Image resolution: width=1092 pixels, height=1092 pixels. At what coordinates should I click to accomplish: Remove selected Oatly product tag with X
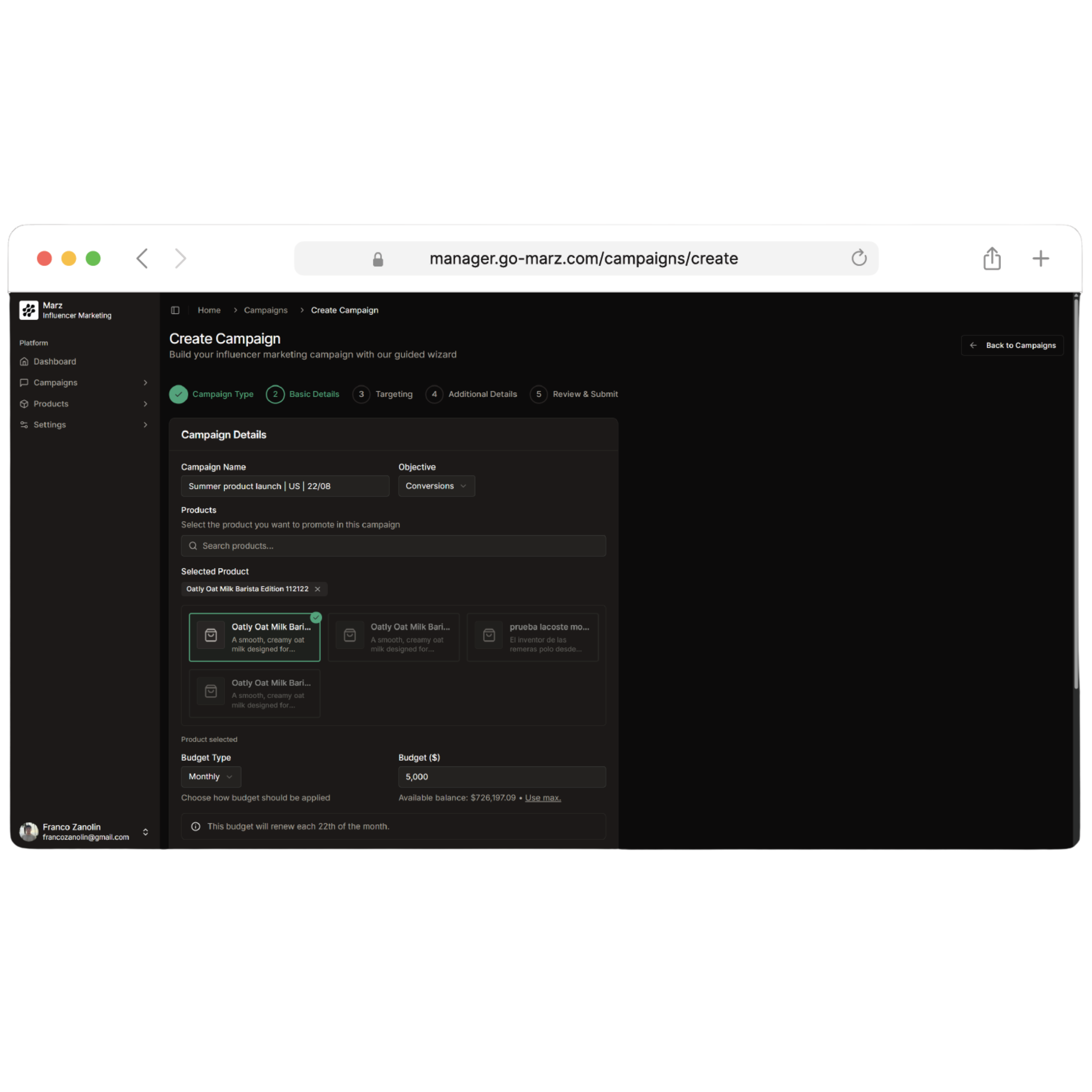click(318, 589)
